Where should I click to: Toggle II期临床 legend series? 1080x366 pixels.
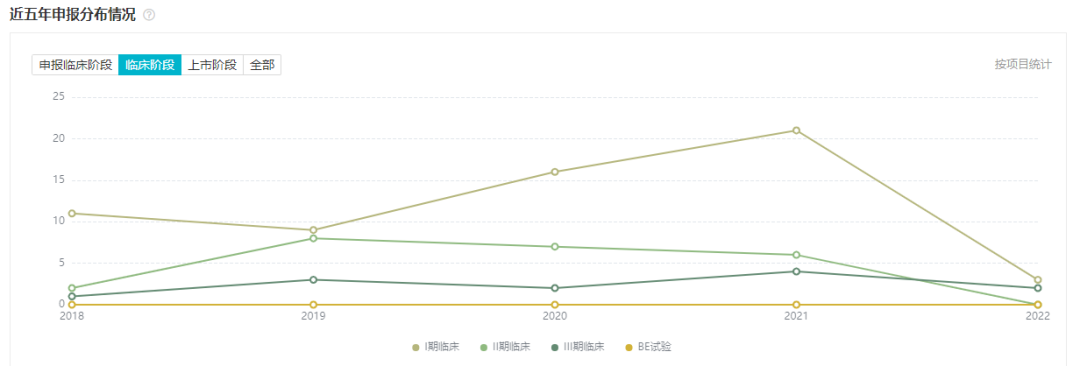[508, 347]
